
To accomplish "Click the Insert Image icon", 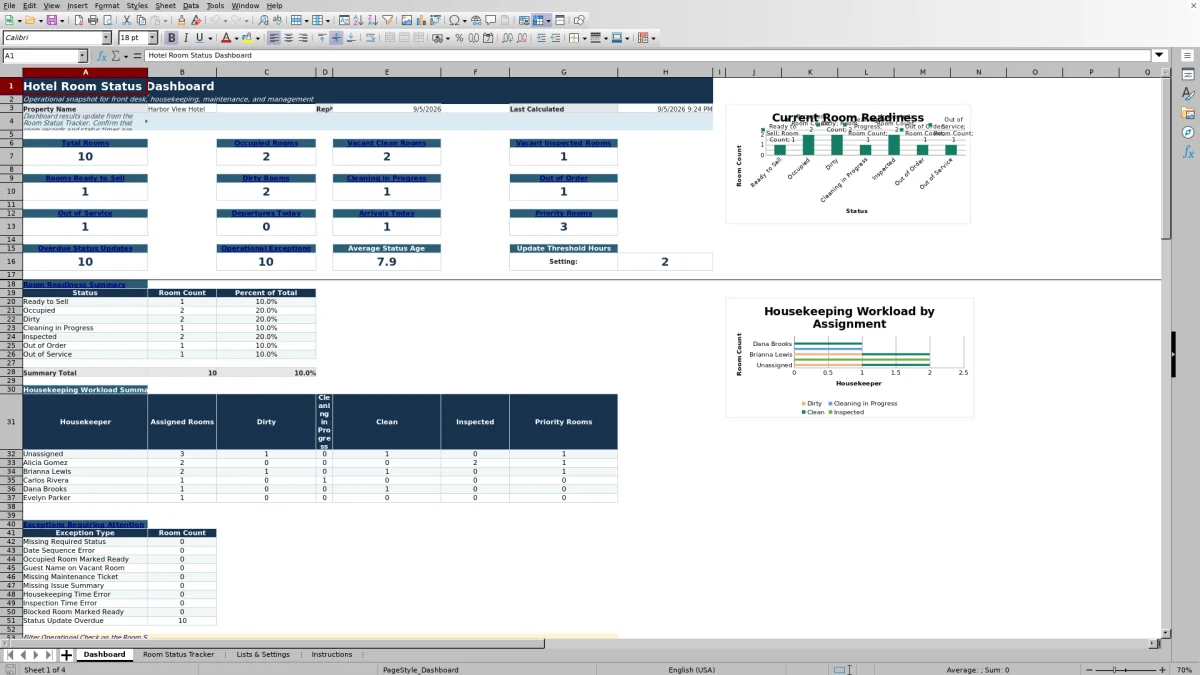I will click(406, 20).
